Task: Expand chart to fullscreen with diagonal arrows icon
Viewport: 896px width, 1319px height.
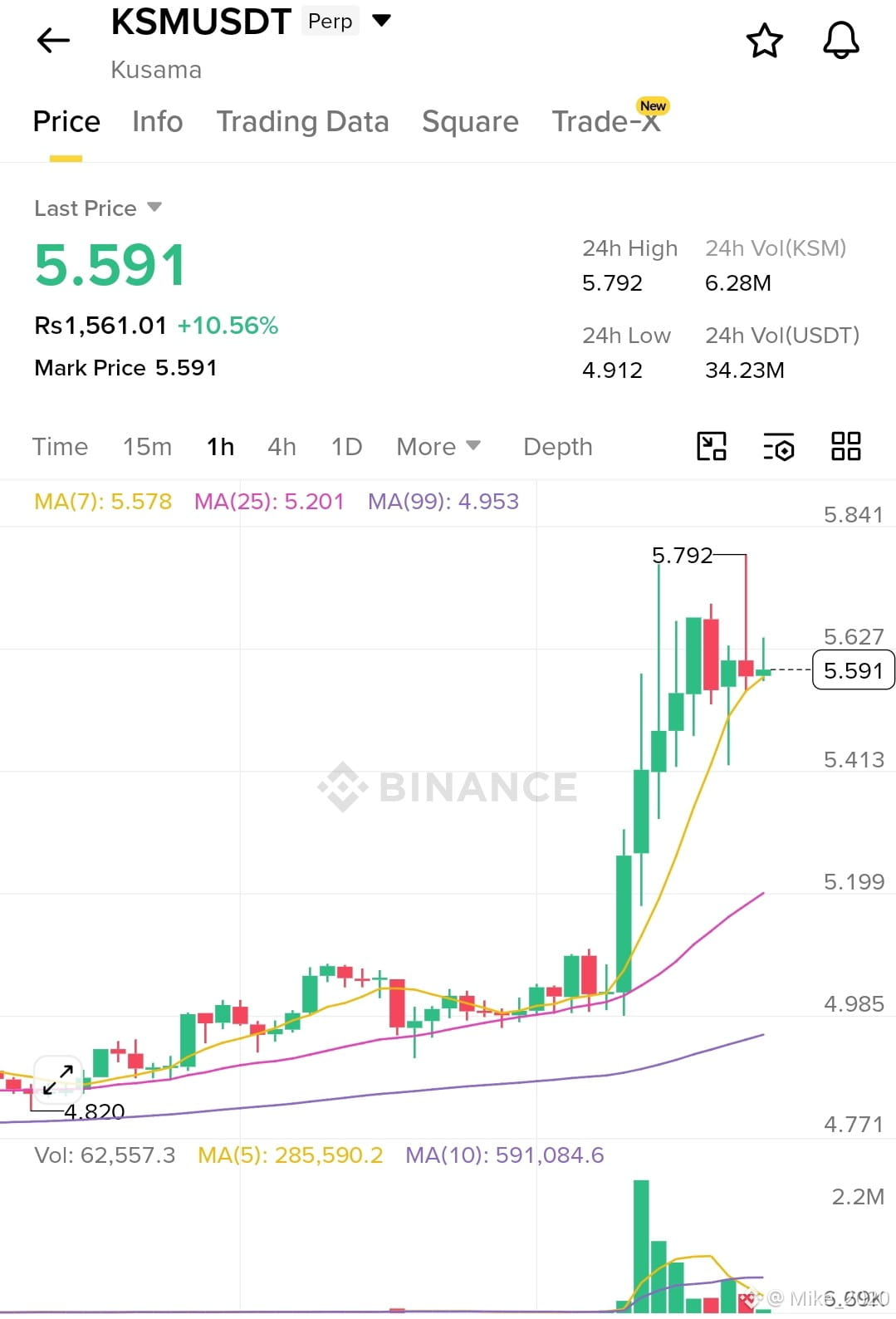Action: 58,1079
